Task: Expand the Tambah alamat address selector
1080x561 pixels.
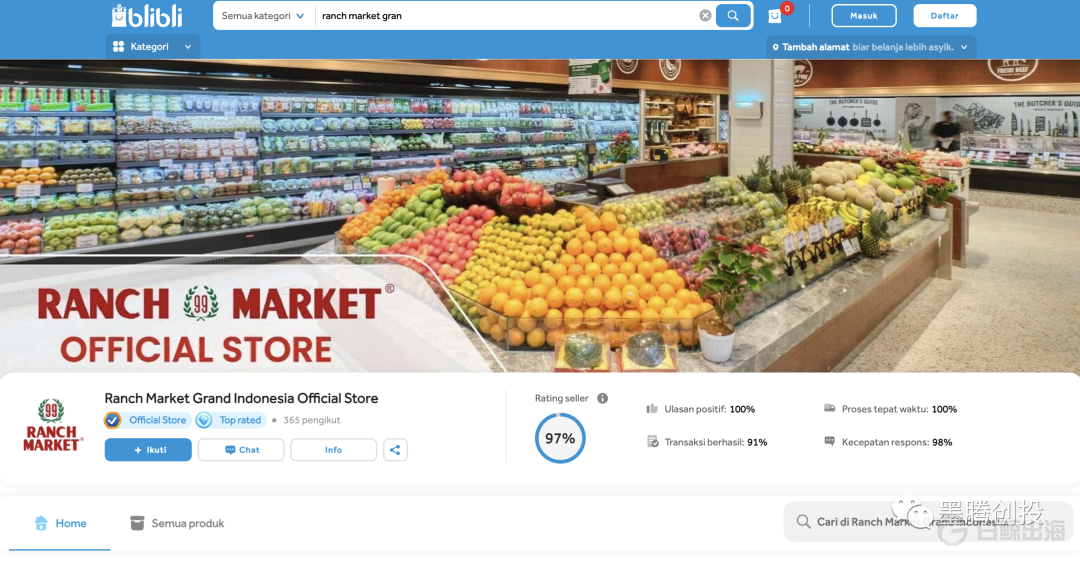Action: point(871,47)
